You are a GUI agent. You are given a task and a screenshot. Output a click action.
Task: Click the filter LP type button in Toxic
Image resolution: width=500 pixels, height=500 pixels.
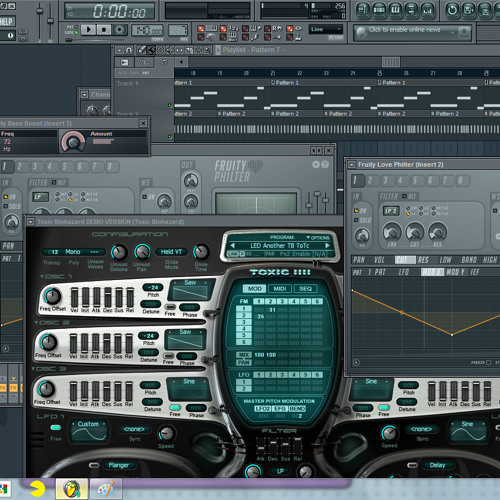(280, 471)
